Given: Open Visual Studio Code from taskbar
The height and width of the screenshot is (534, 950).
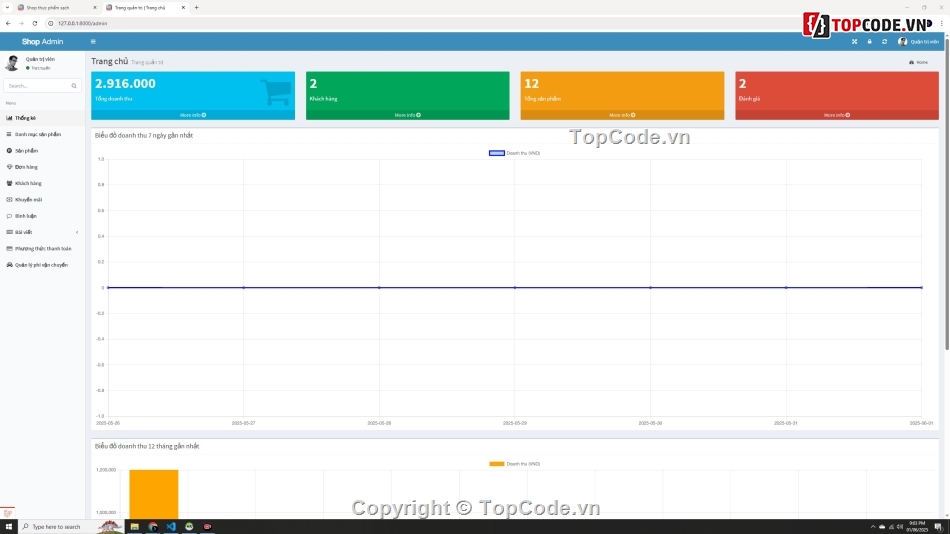Looking at the screenshot, I should point(171,527).
